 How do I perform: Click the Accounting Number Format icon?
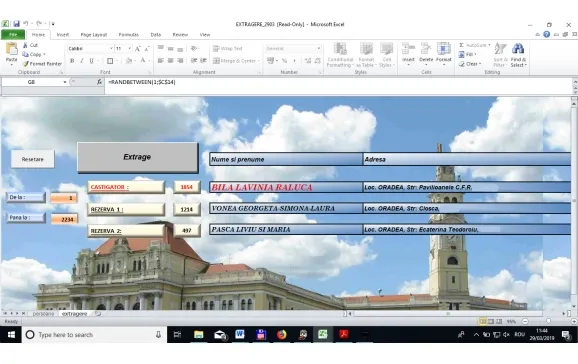pyautogui.click(x=271, y=60)
